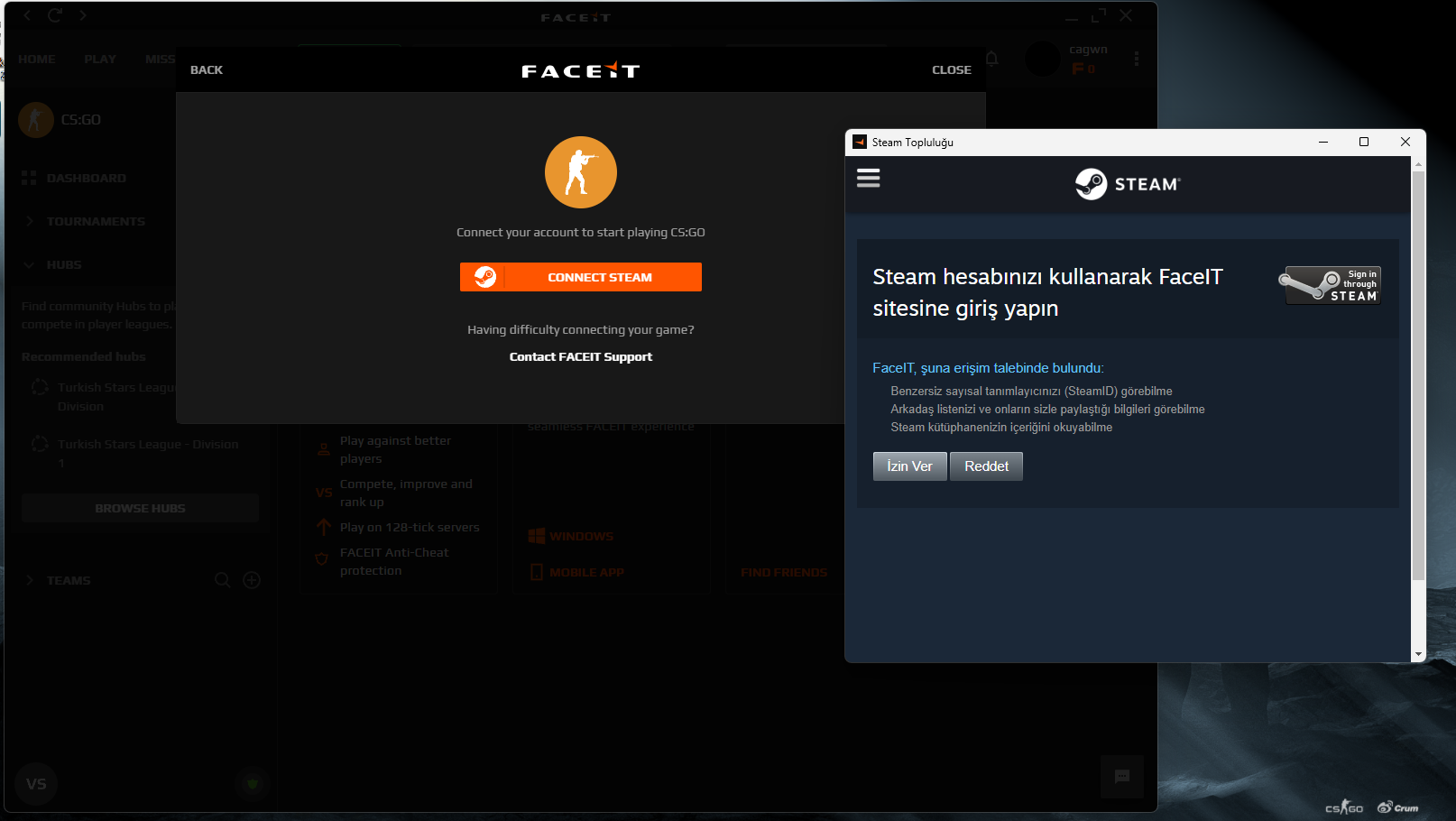Create a team with the plus icon
The image size is (1456, 821).
[253, 580]
